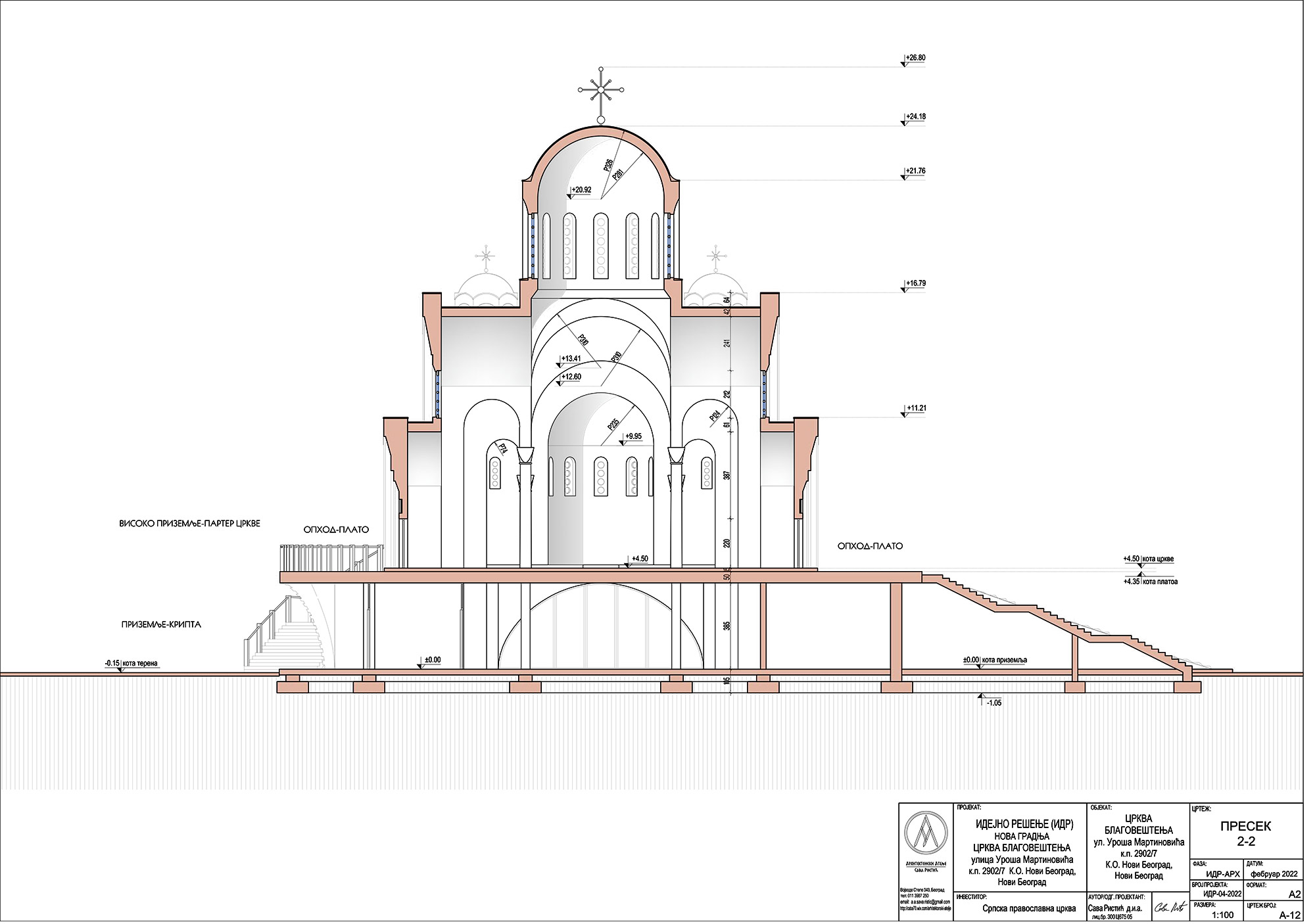This screenshot has width=1315, height=924.
Task: Click the signature in the title block
Action: [1171, 908]
